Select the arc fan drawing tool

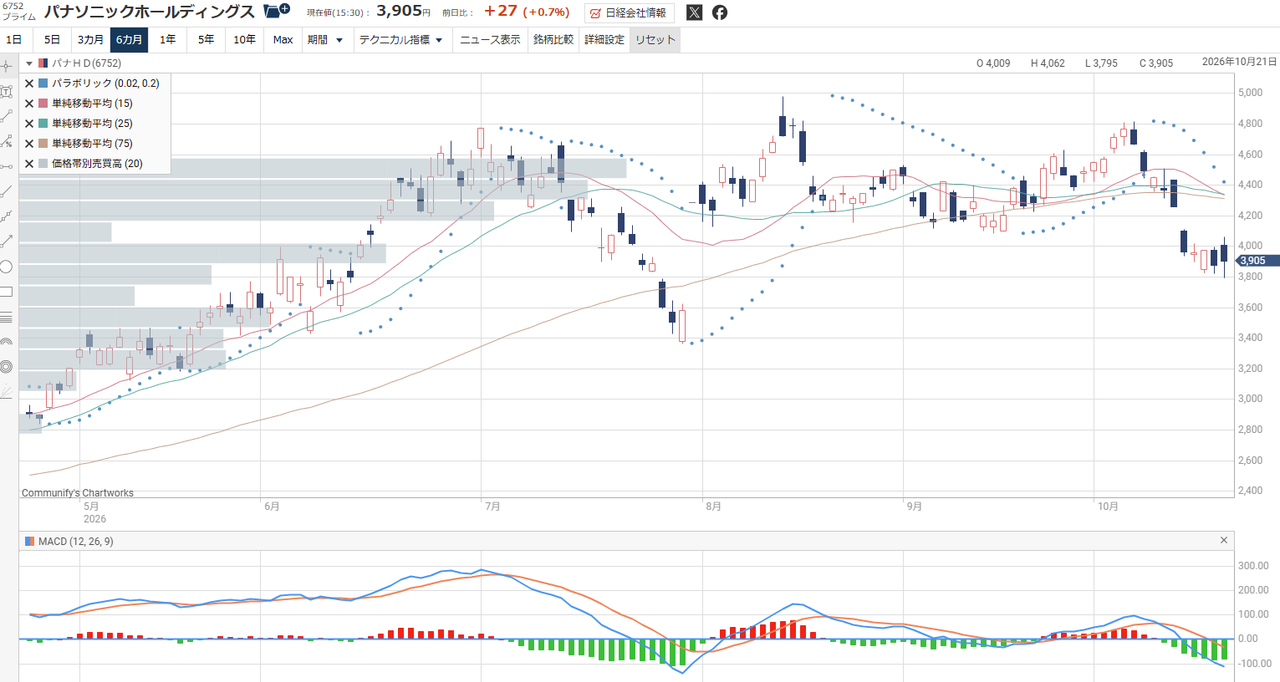[7, 342]
